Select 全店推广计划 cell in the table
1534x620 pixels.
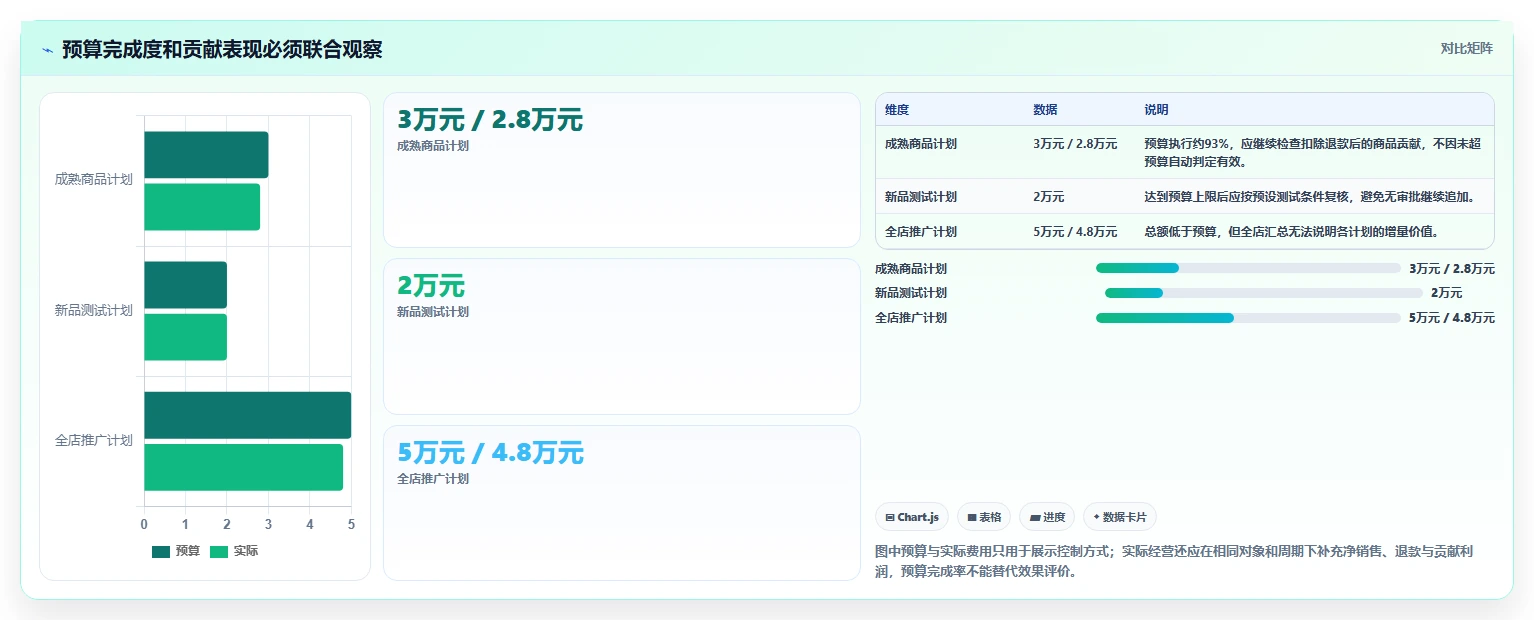[921, 232]
